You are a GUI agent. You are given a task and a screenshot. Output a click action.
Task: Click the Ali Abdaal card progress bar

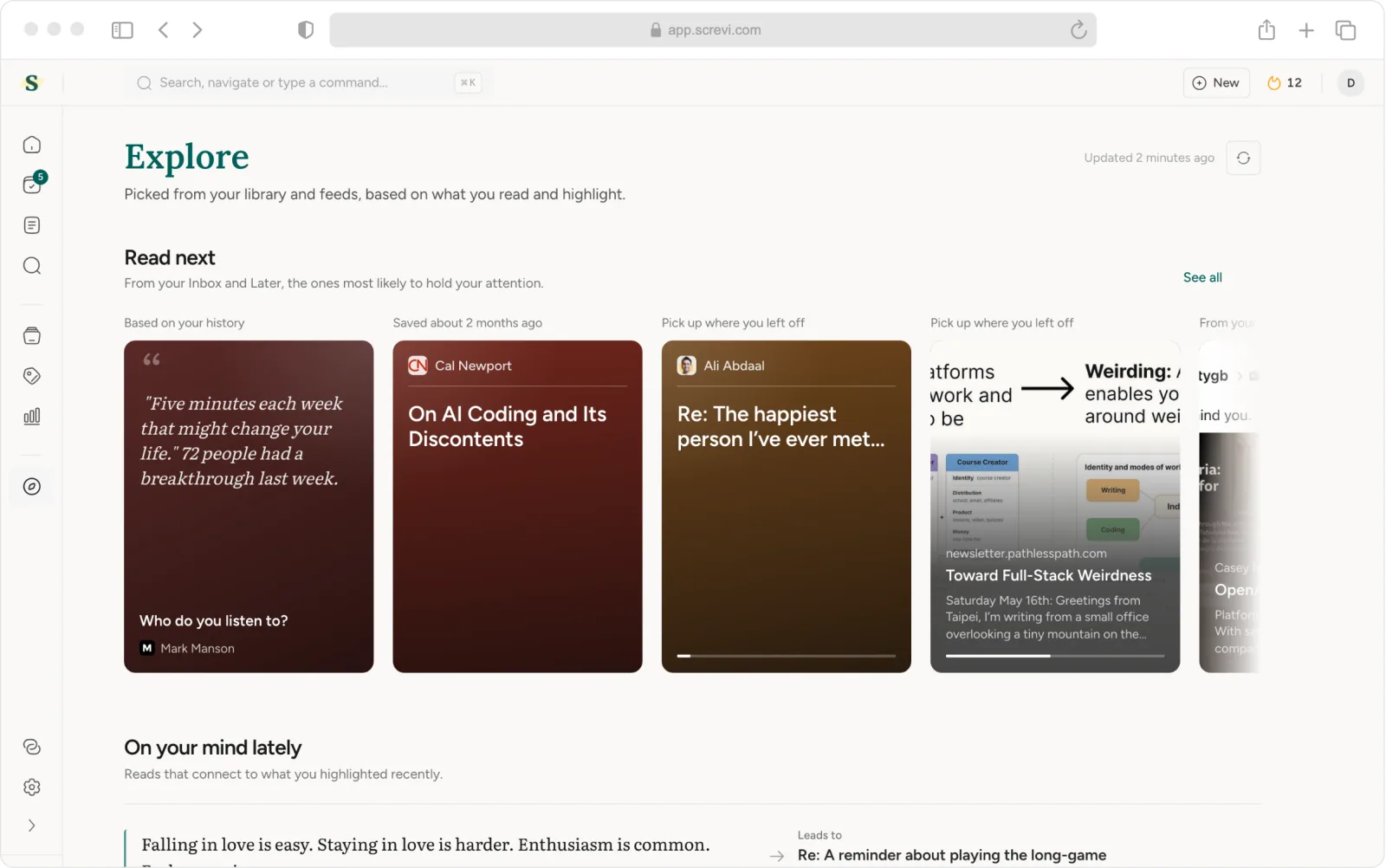click(787, 656)
